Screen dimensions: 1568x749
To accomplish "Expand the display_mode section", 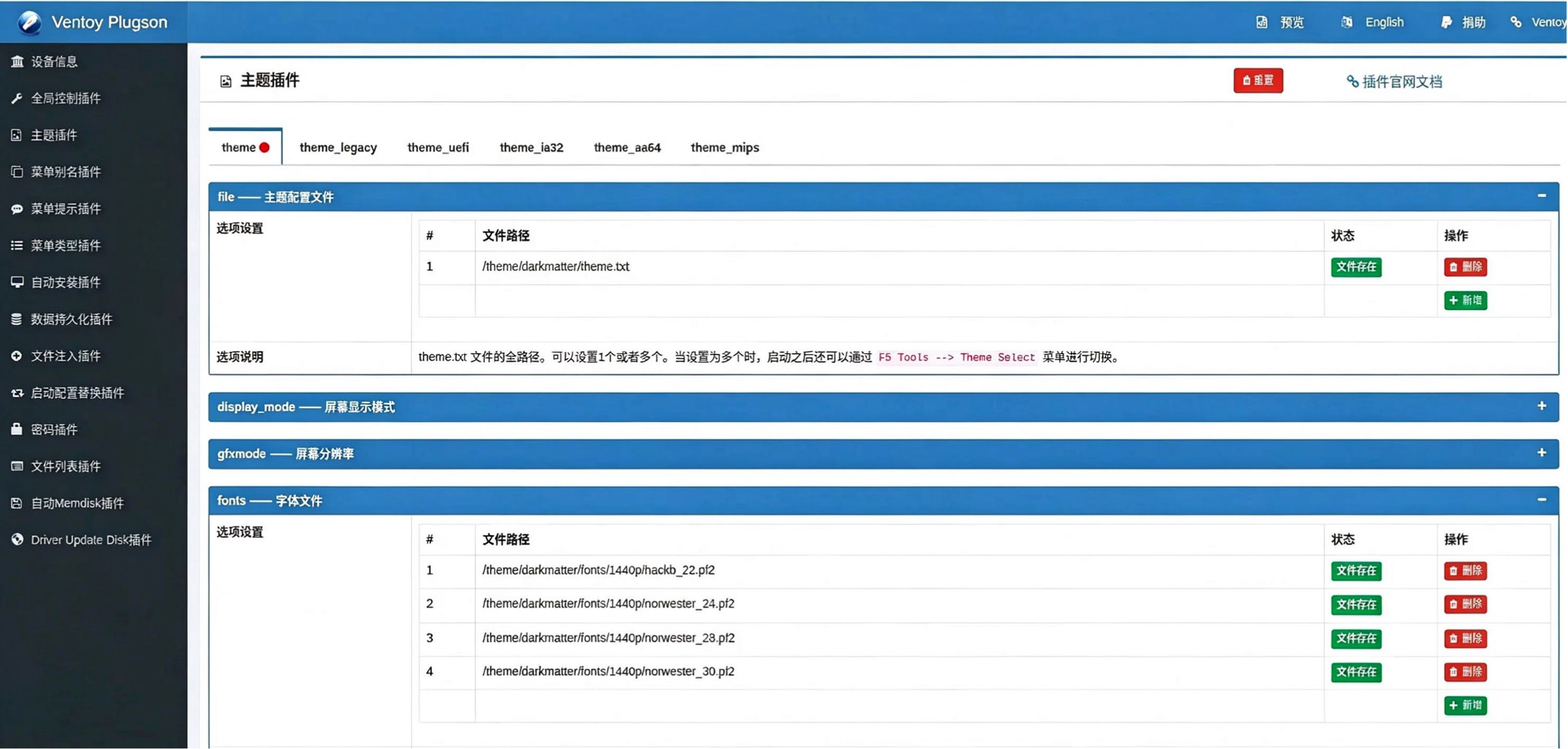I will point(1542,406).
